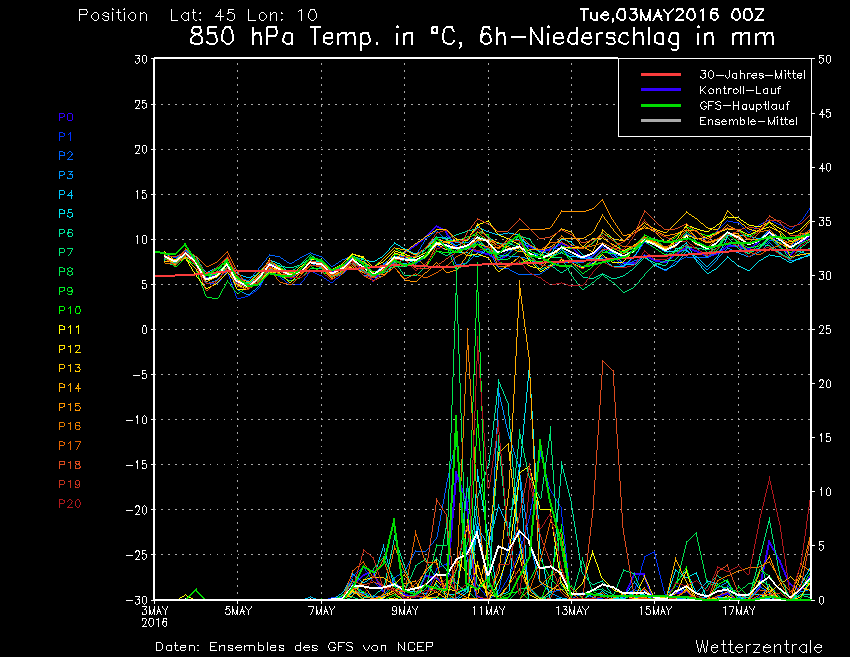
Task: Click the P4 member label
Action: pos(66,194)
